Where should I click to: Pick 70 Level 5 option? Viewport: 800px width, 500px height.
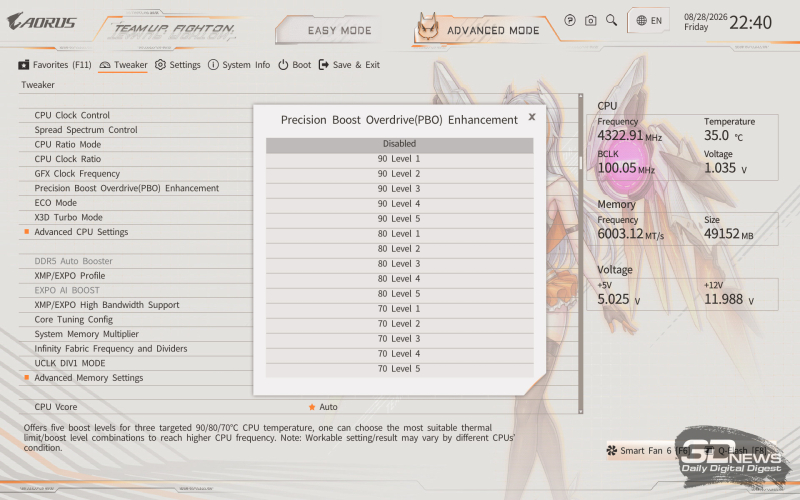click(x=399, y=369)
